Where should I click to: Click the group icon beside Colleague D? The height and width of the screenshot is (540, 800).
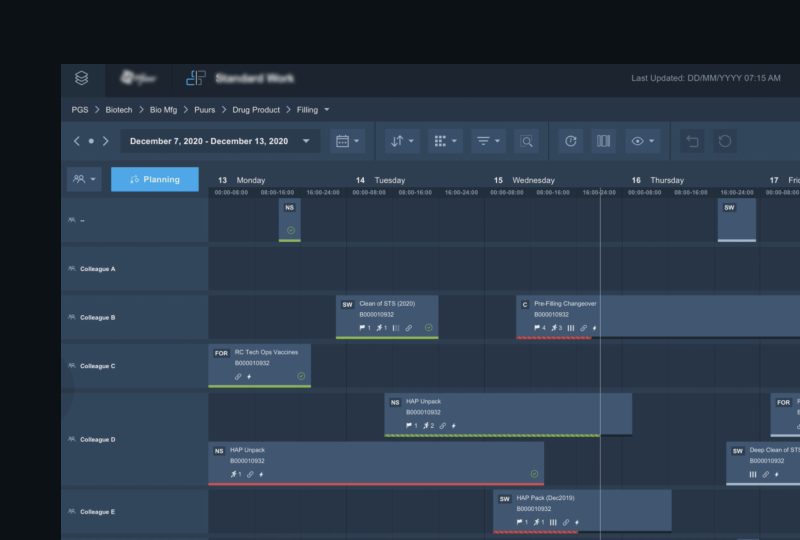click(71, 439)
